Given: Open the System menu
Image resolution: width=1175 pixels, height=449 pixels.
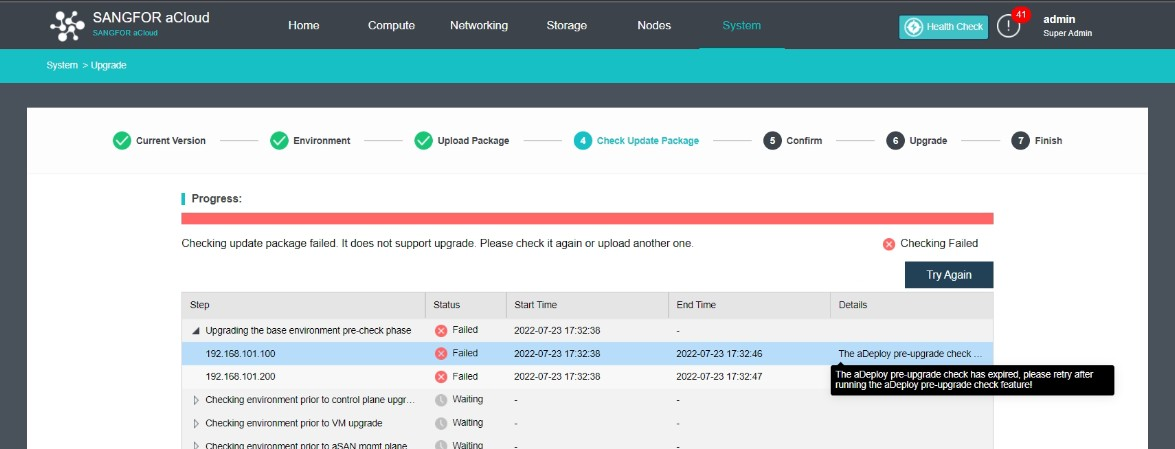Looking at the screenshot, I should point(741,25).
